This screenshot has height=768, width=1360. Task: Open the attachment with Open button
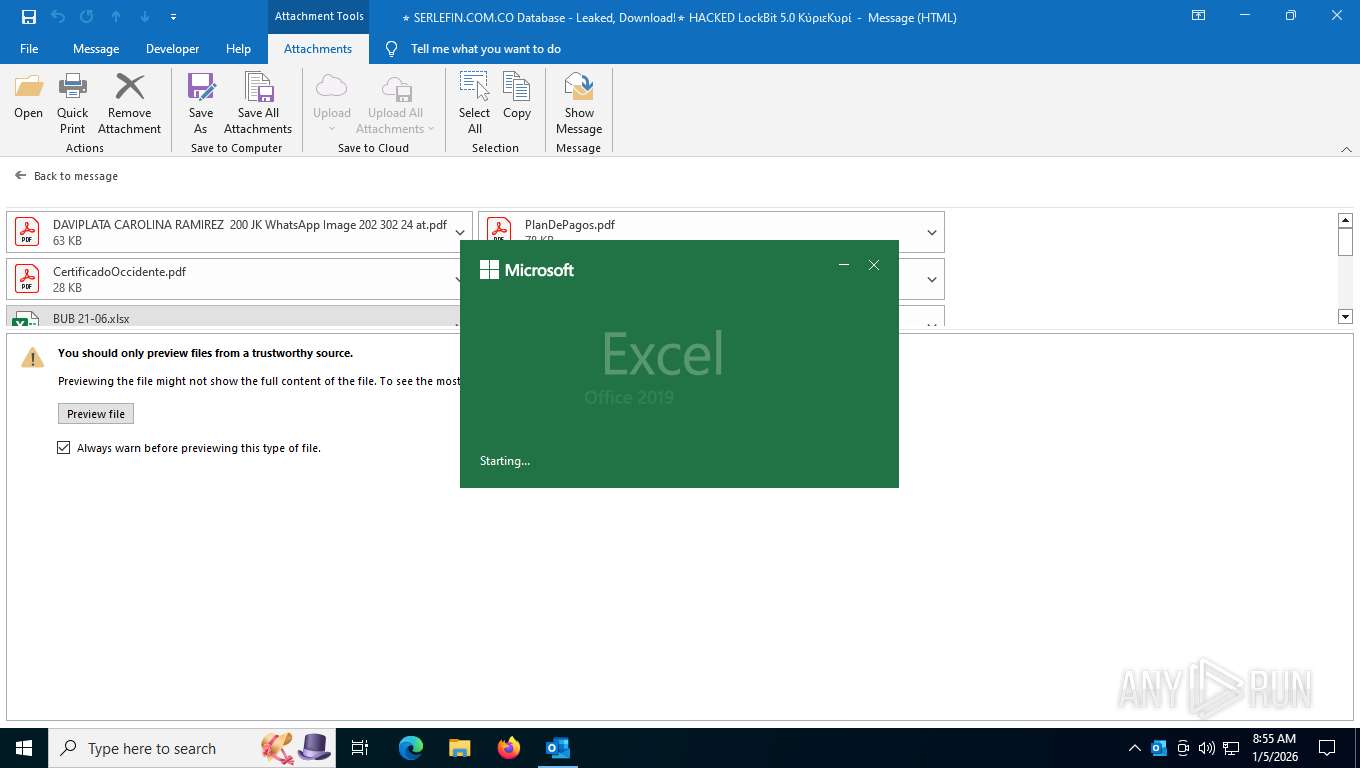(29, 97)
